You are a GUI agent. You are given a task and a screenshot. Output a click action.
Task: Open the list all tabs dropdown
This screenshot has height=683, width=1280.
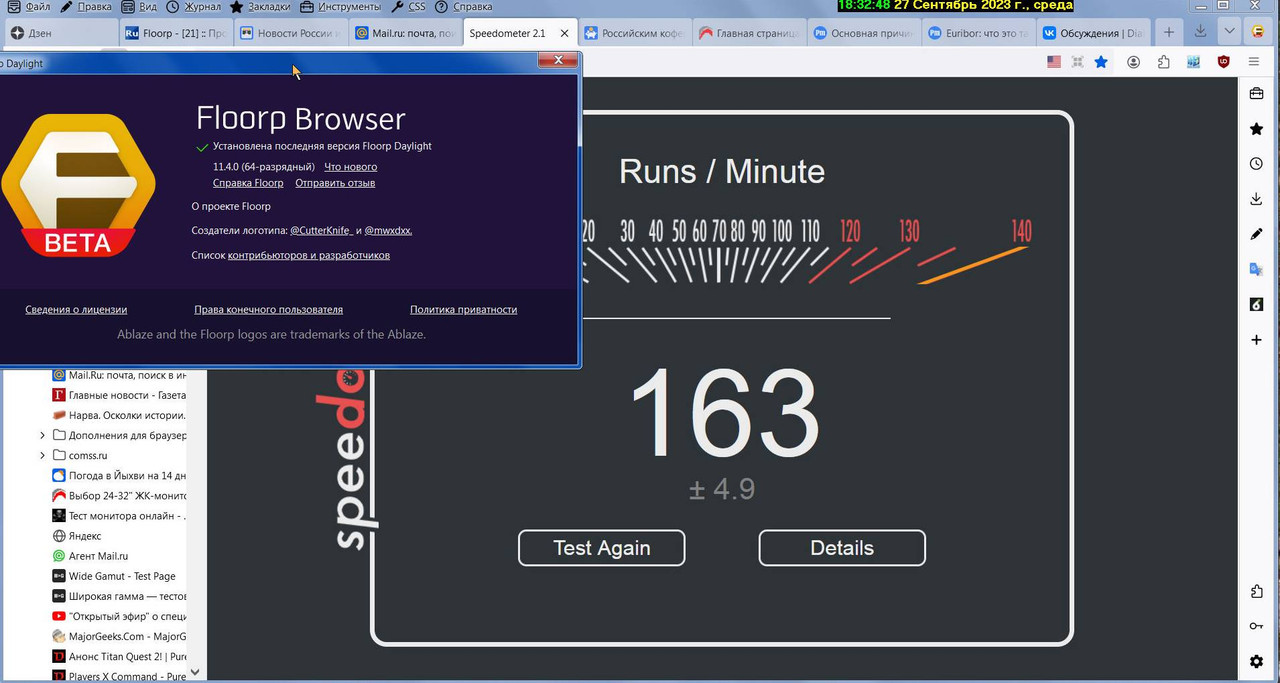1229,32
